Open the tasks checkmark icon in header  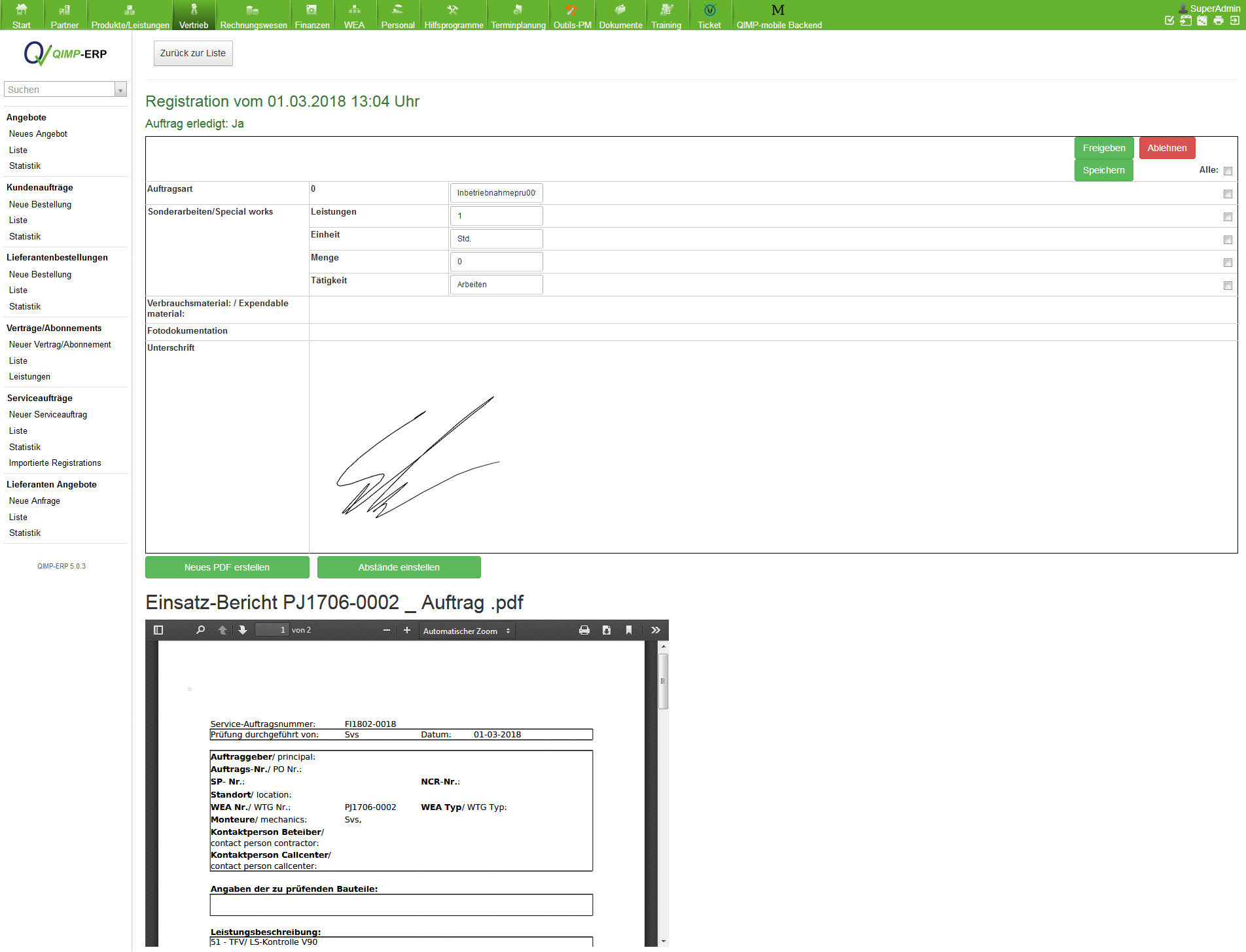coord(1169,21)
